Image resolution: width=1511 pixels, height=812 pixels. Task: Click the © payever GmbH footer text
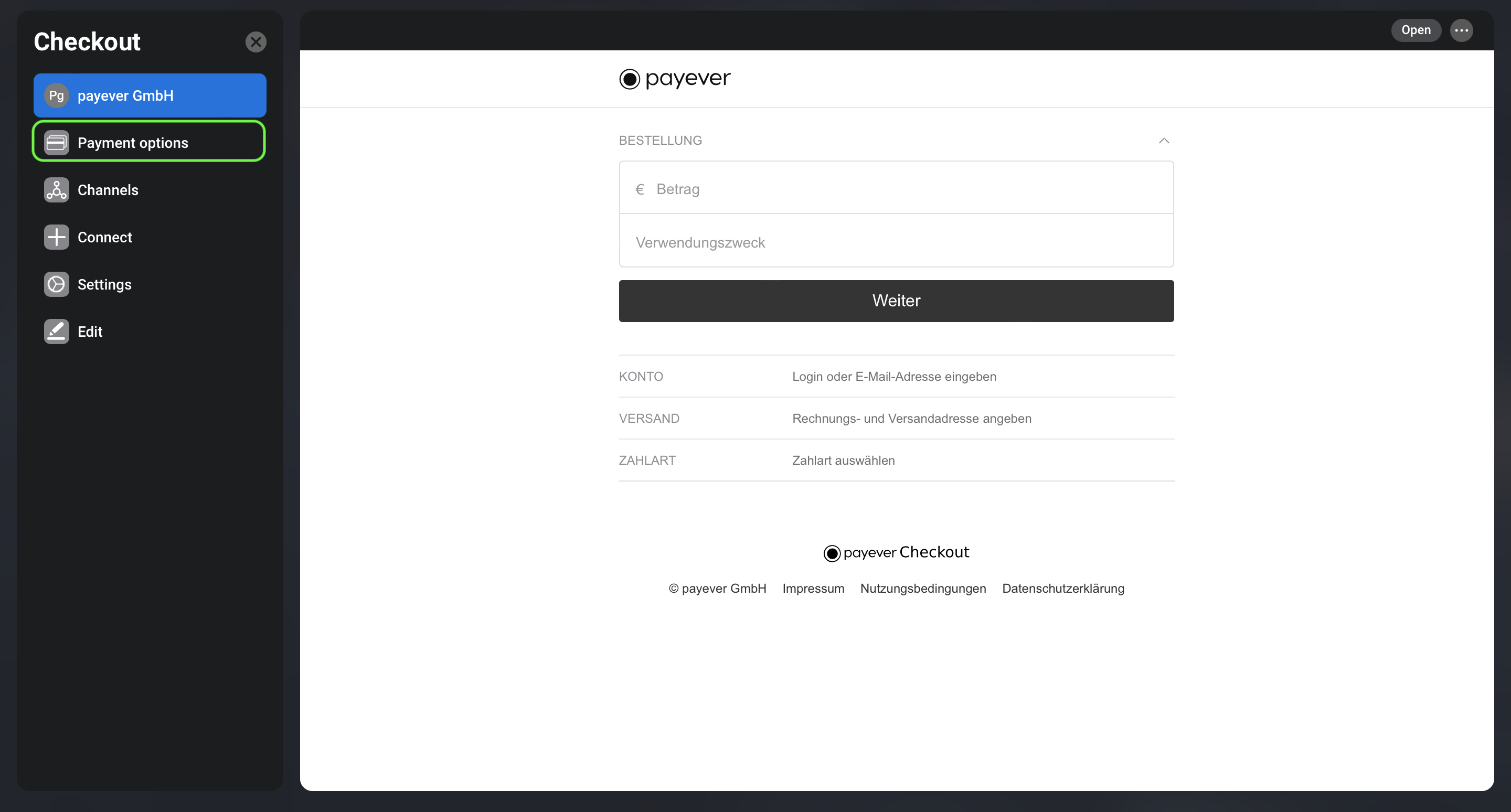point(717,588)
